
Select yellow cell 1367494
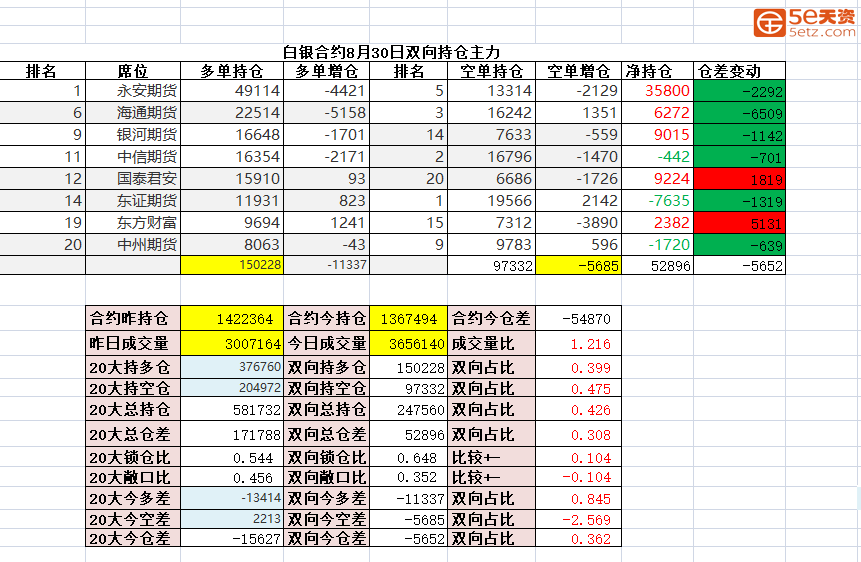pos(409,318)
